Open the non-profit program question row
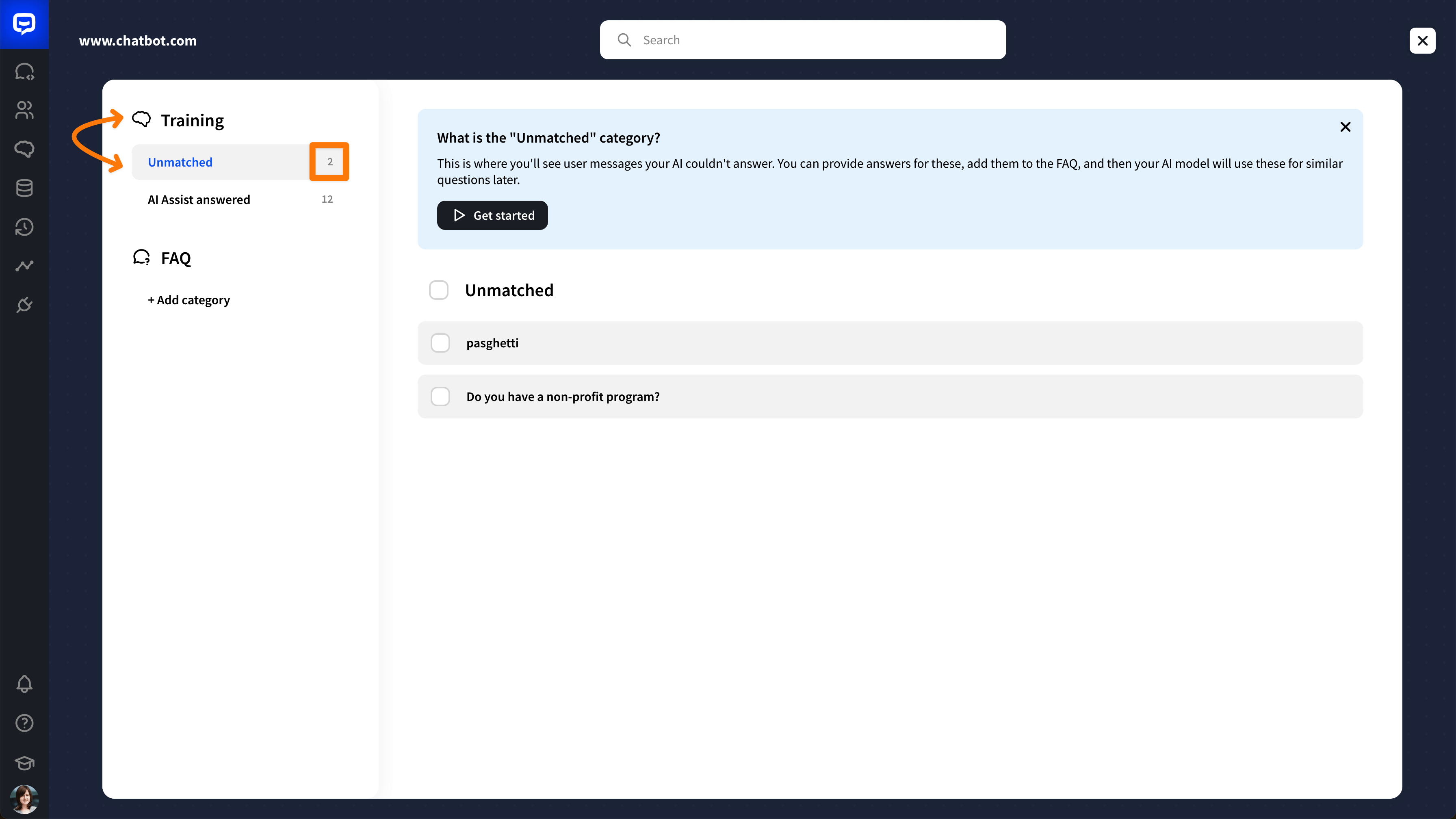Viewport: 1456px width, 819px height. (x=890, y=397)
